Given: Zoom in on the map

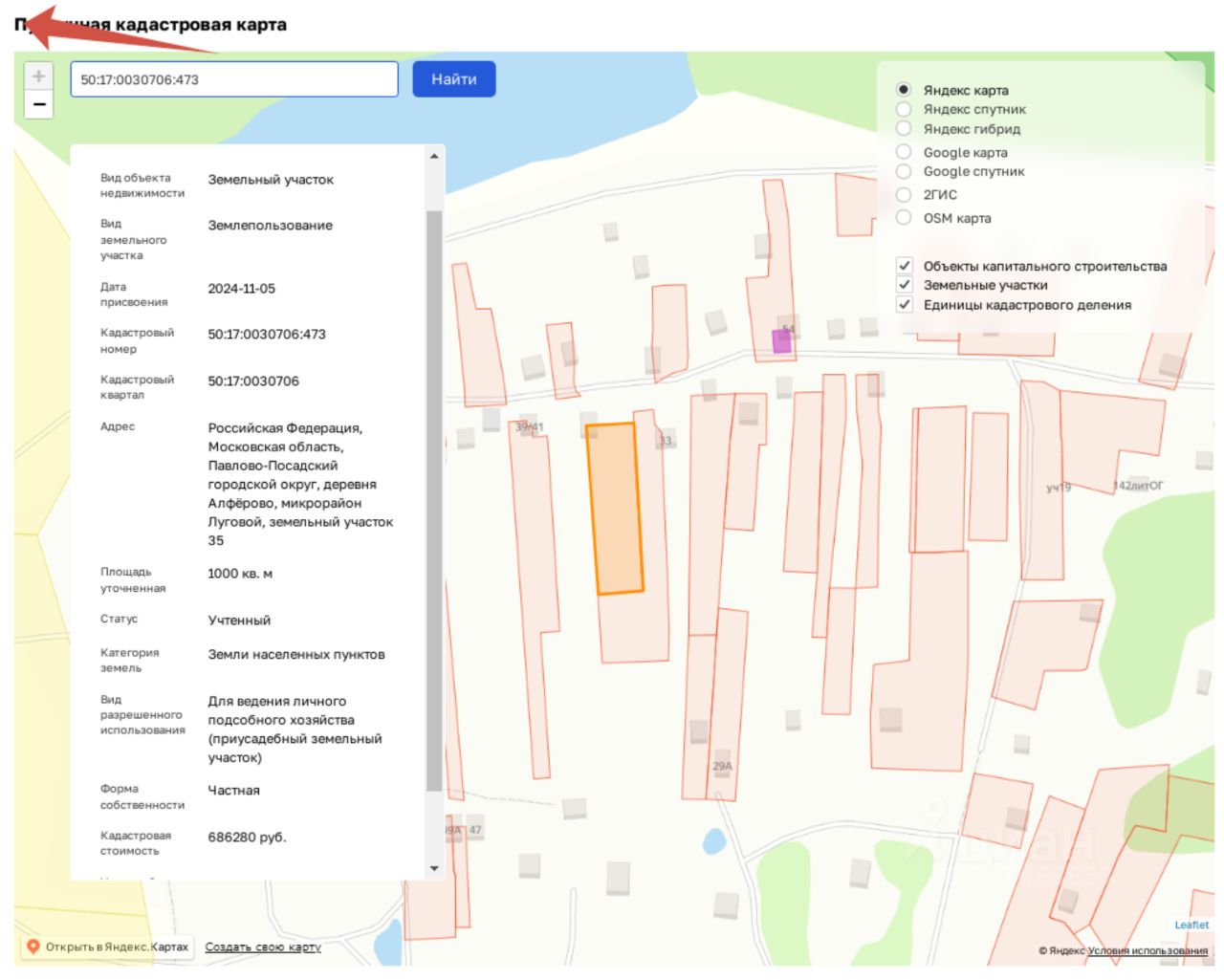Looking at the screenshot, I should click(x=38, y=76).
